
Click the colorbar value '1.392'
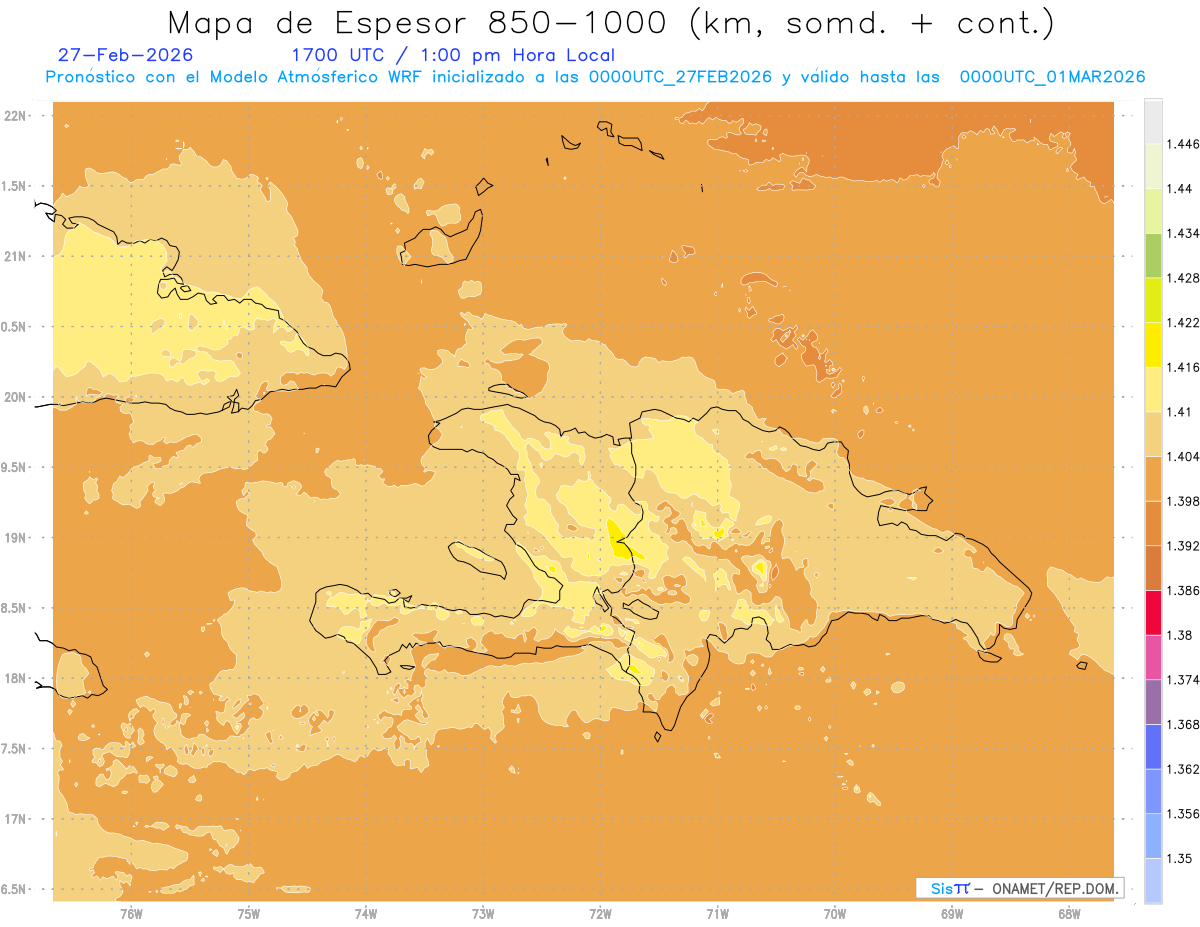pos(1185,546)
